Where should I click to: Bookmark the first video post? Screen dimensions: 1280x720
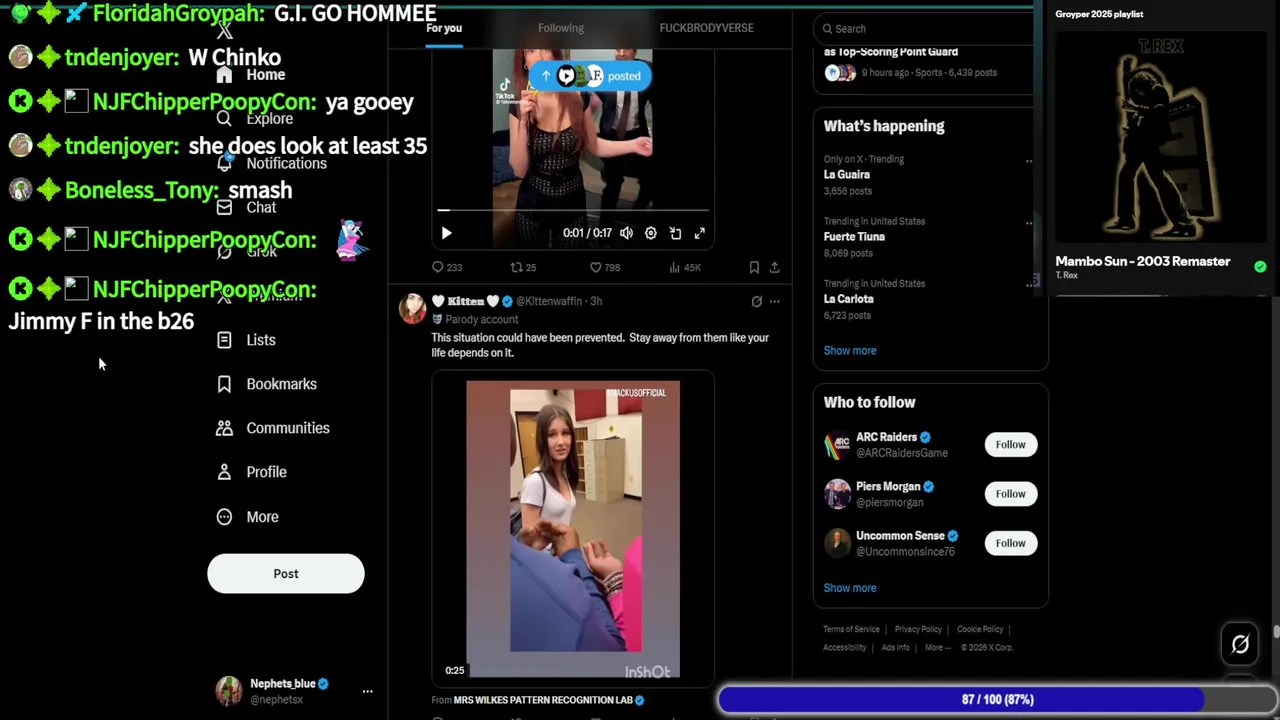[x=754, y=267]
